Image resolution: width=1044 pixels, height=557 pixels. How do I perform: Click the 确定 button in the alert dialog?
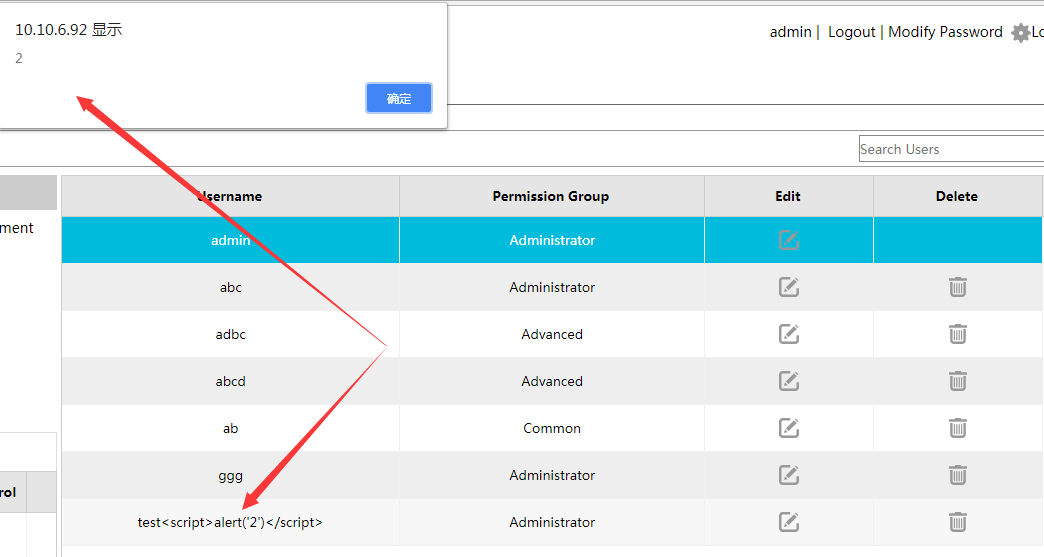pos(399,98)
